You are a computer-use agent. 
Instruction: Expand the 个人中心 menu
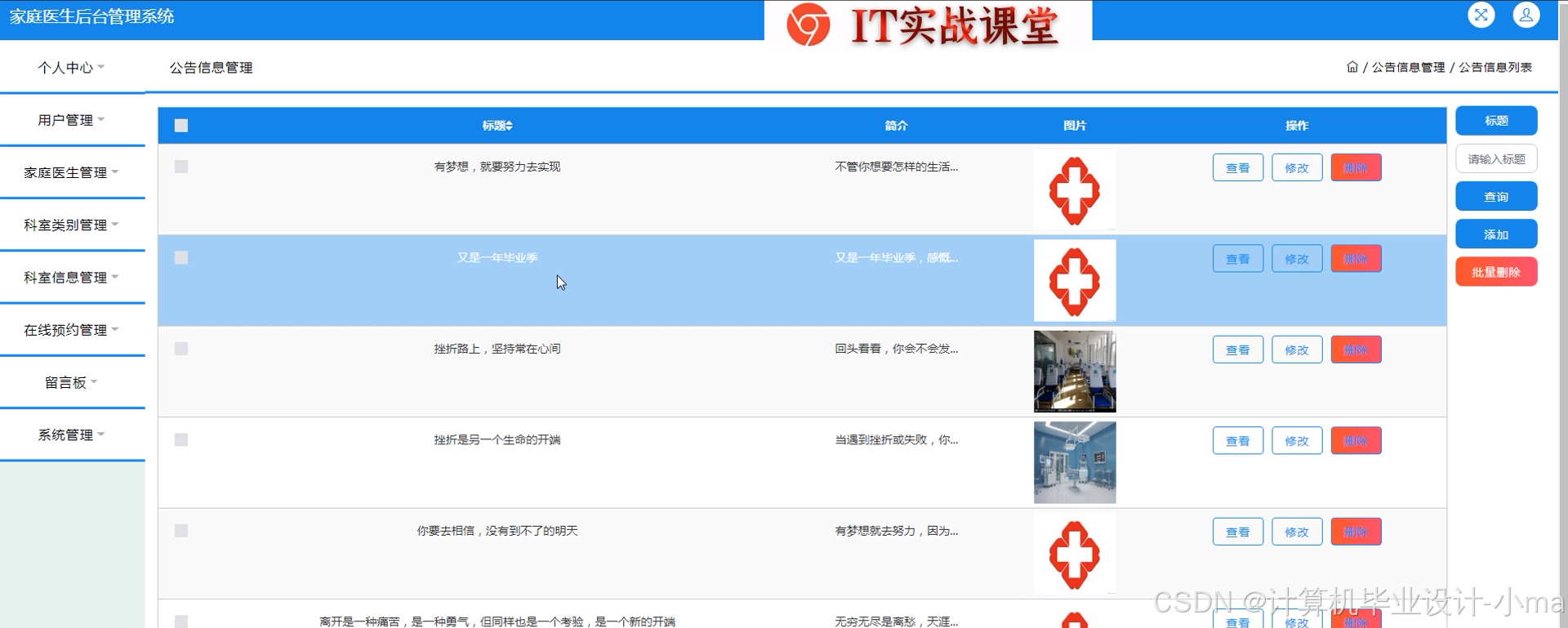click(x=72, y=68)
